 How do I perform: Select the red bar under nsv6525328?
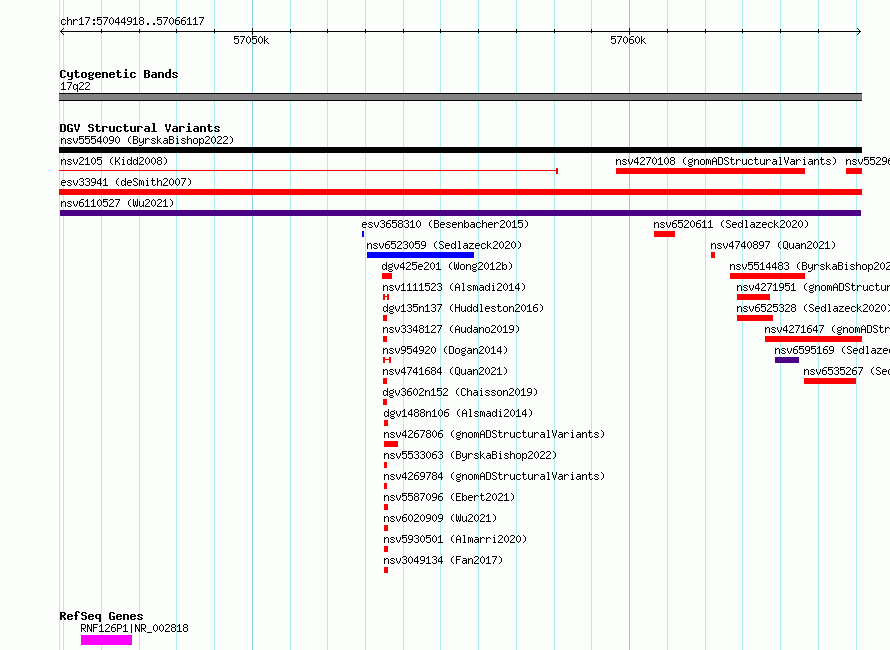click(x=755, y=318)
